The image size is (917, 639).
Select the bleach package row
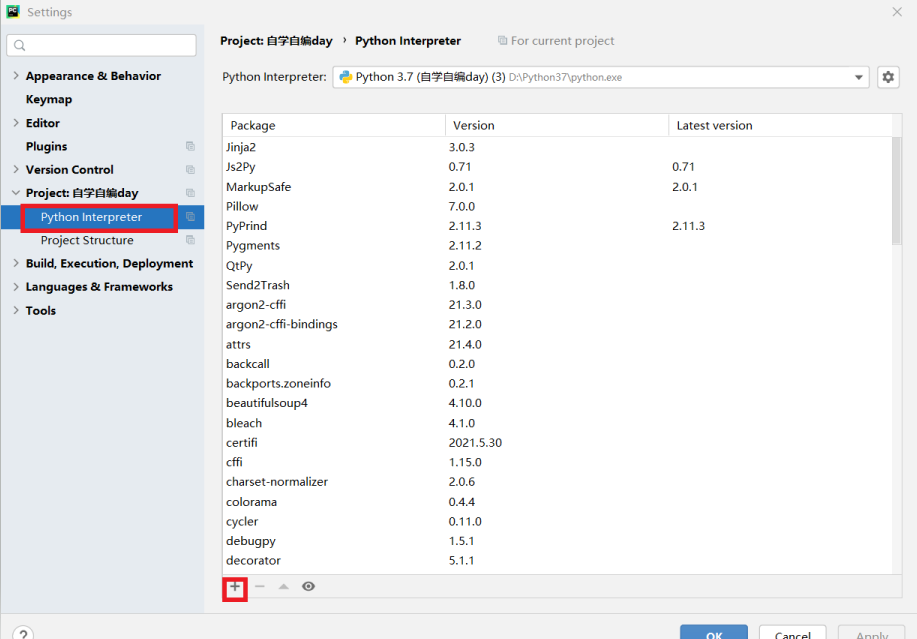557,423
